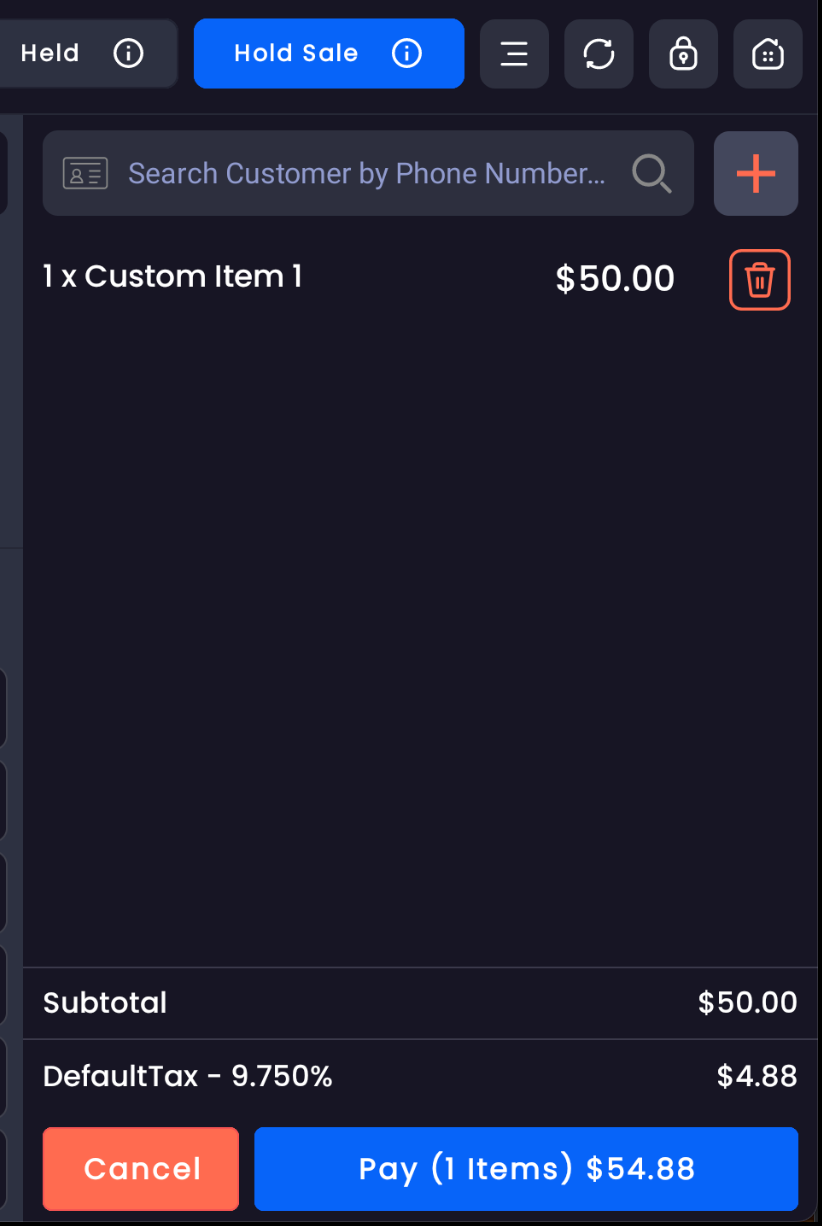
Task: Click the info icon on Held button
Action: pos(128,53)
